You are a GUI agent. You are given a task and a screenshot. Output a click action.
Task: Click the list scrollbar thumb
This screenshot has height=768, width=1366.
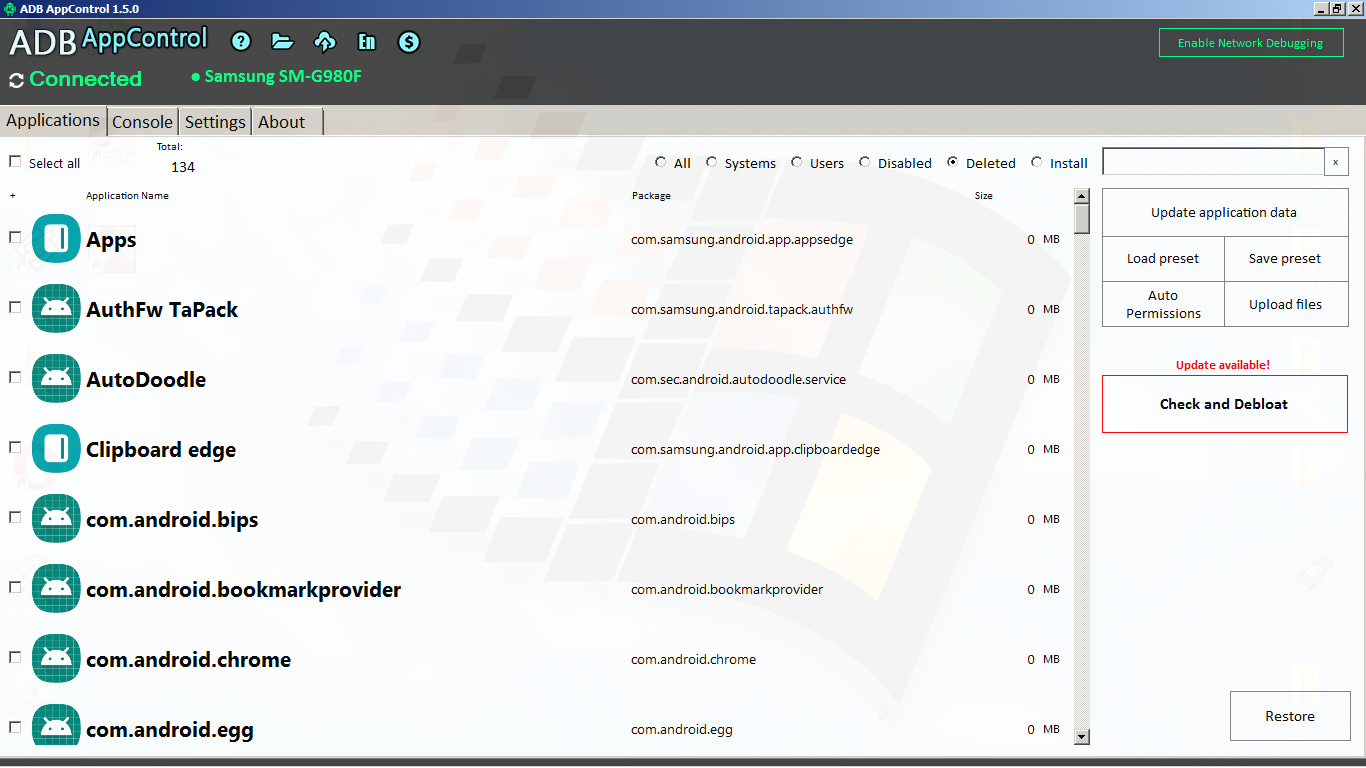click(x=1081, y=218)
